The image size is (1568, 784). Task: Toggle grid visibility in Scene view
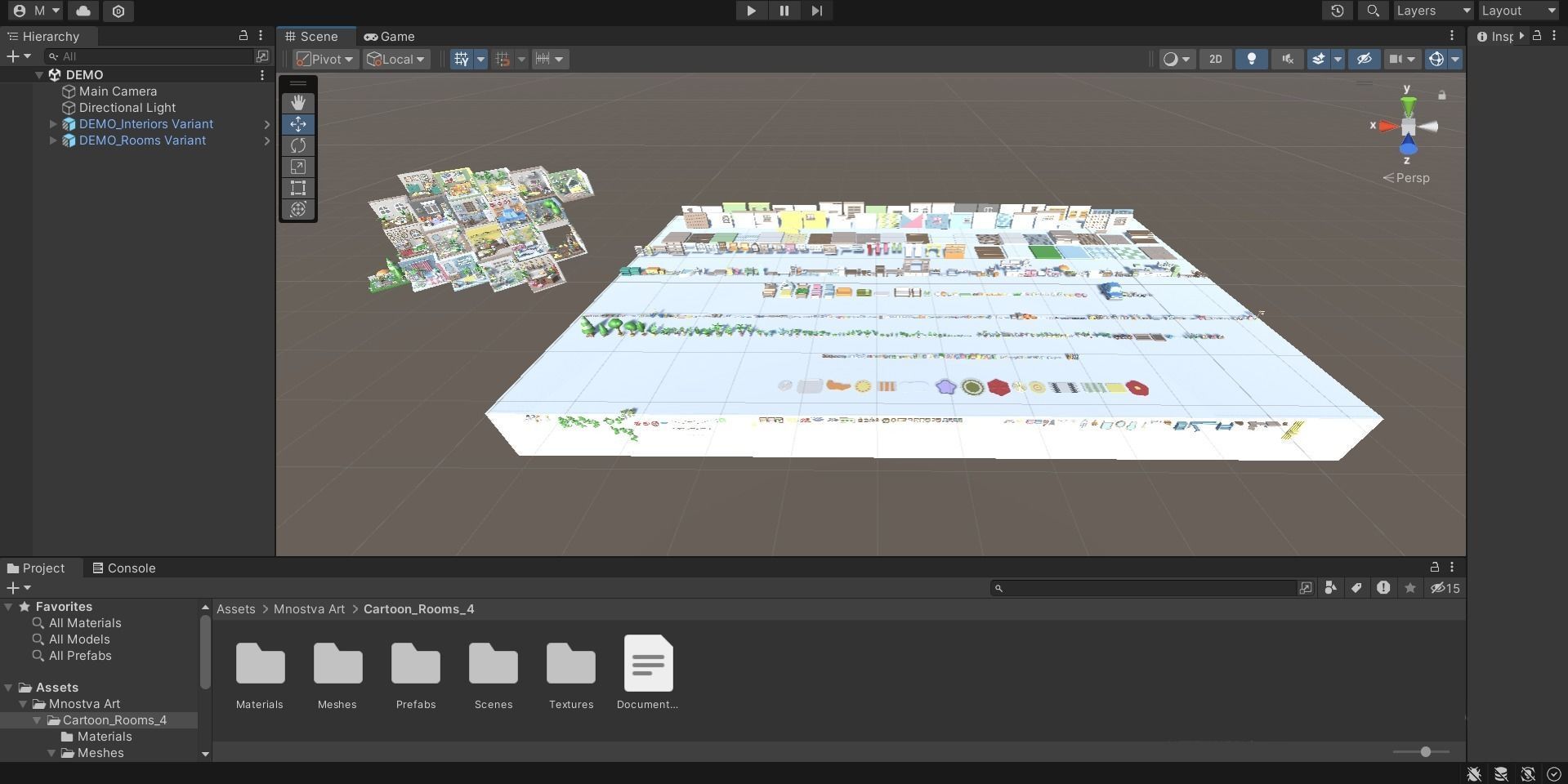(x=462, y=59)
